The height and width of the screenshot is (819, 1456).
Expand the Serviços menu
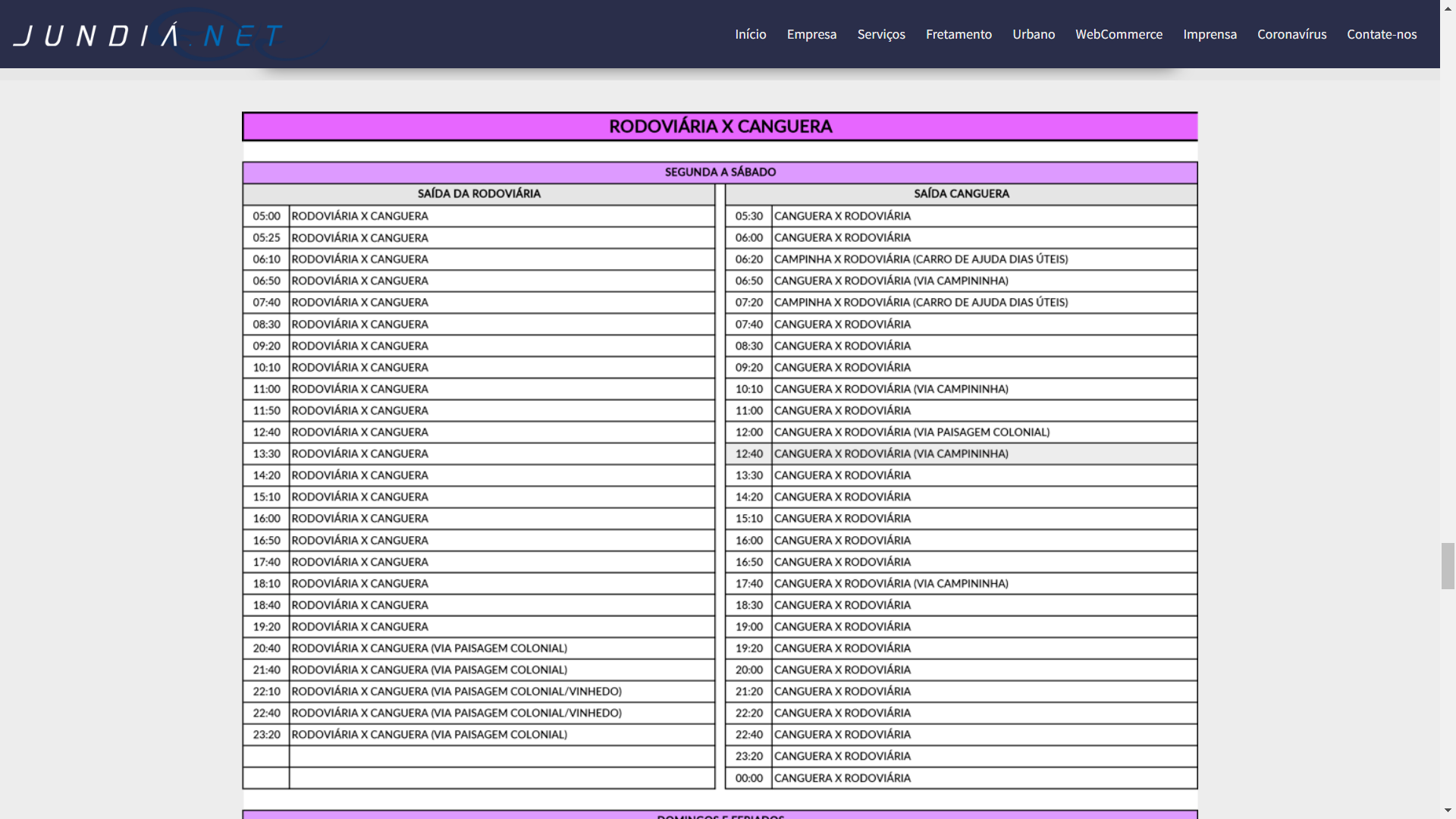tap(880, 34)
